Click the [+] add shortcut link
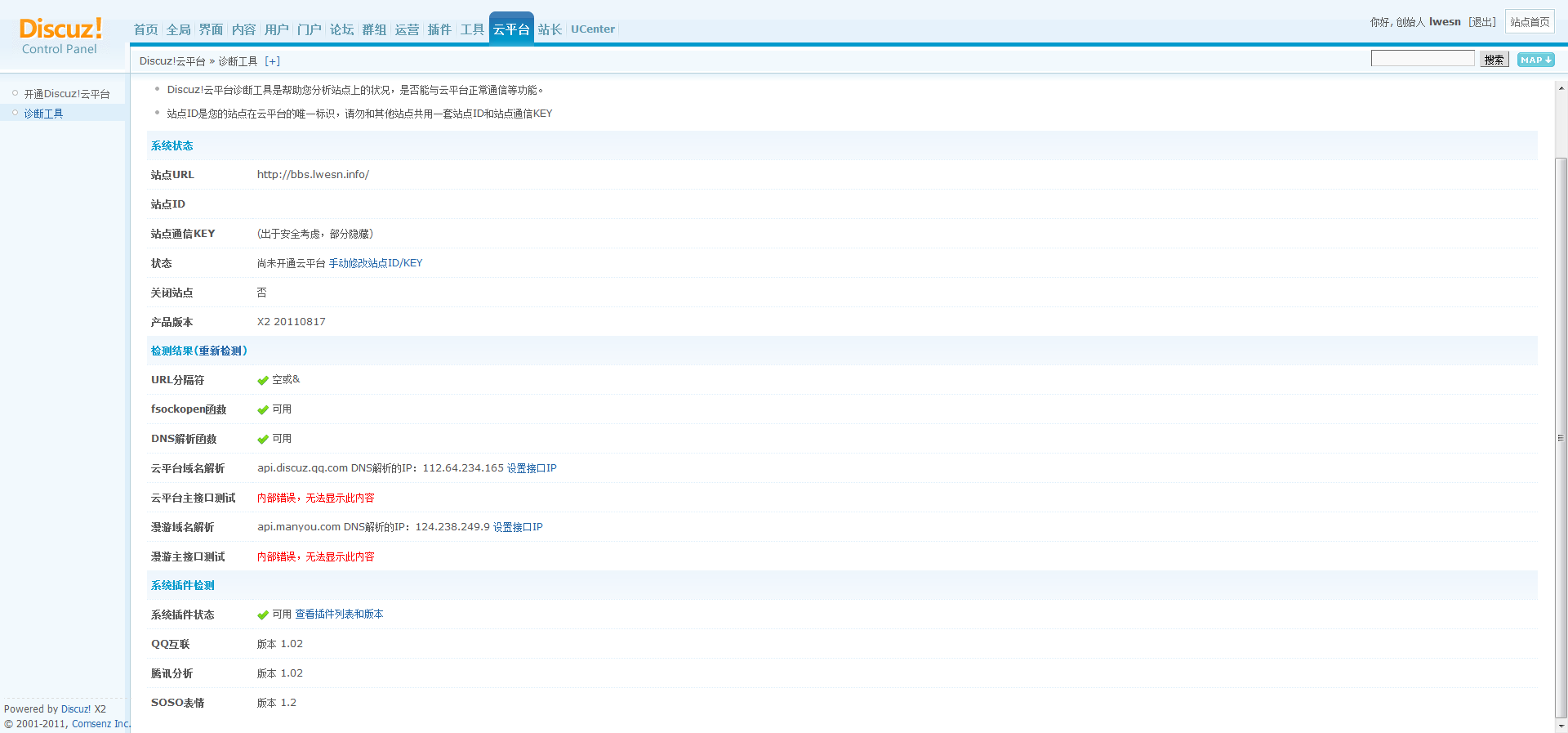 click(273, 61)
